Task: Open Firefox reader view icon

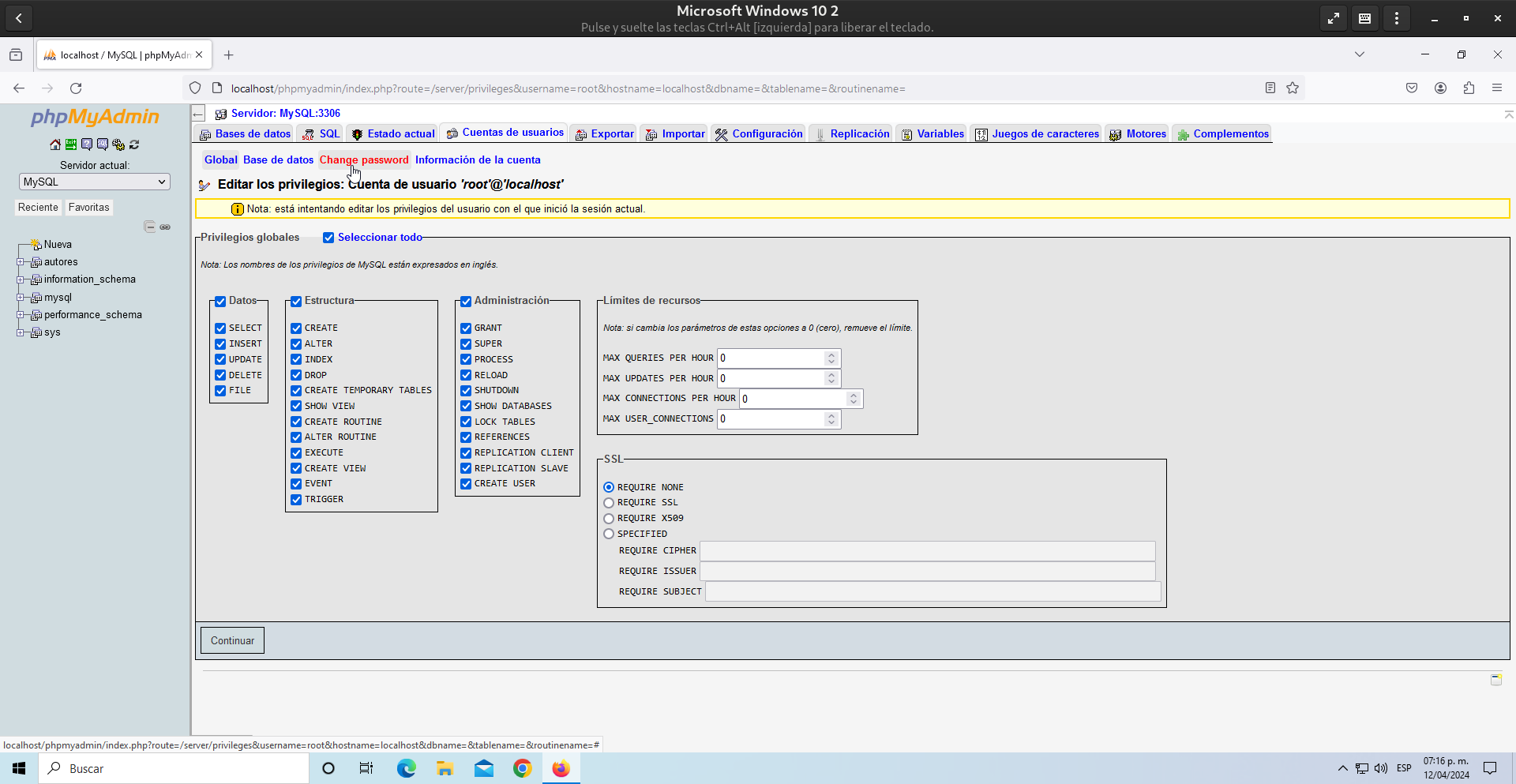Action: coord(1270,88)
